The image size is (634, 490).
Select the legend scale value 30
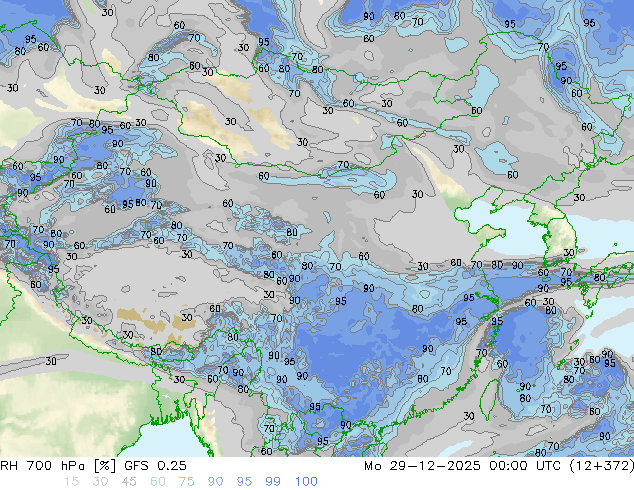100,482
